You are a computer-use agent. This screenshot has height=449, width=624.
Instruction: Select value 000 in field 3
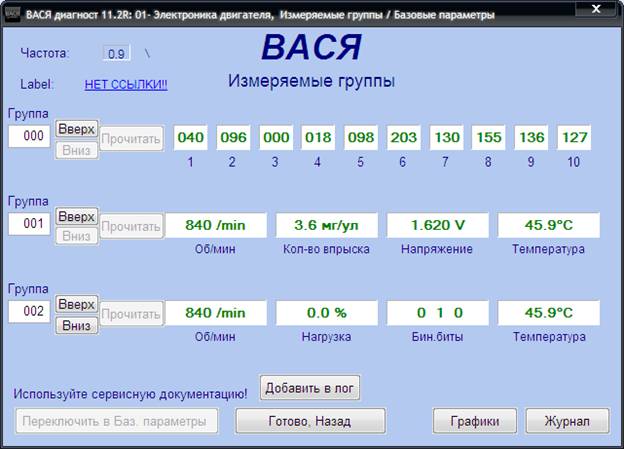276,137
